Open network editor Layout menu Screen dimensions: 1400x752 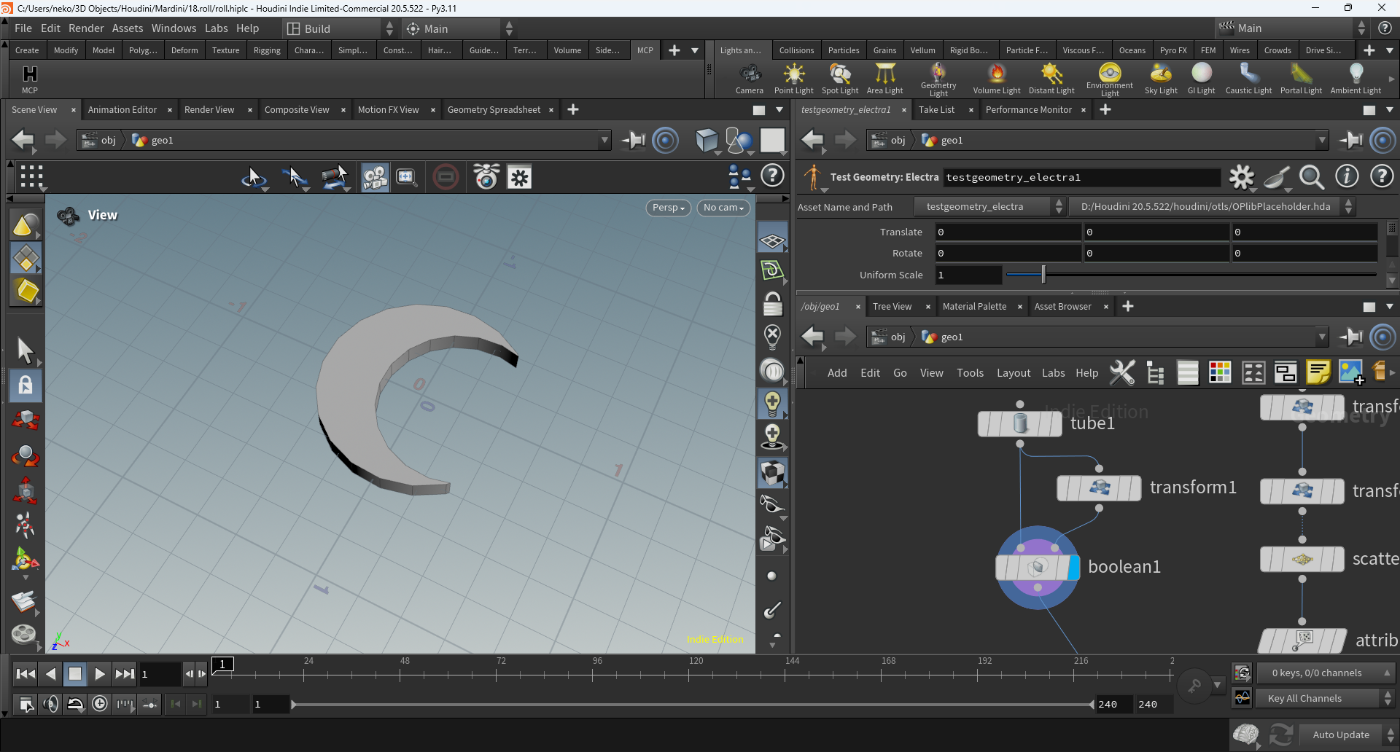point(1013,373)
